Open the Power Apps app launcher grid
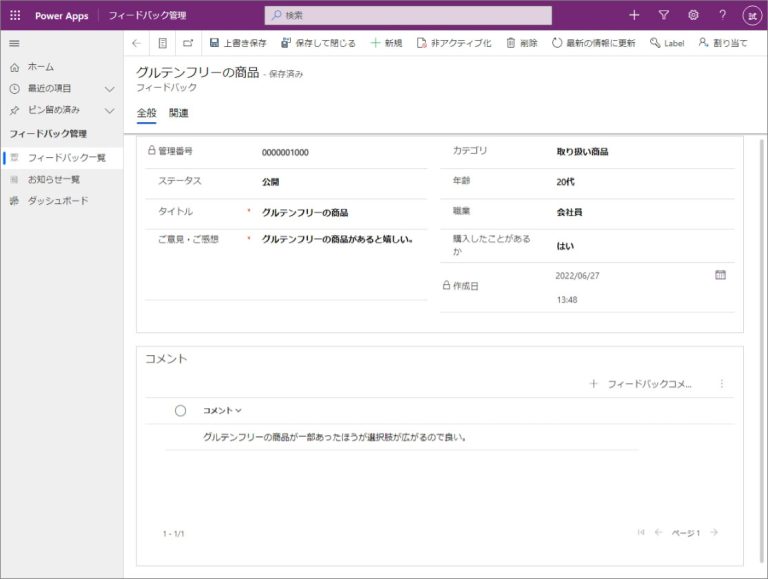Image resolution: width=768 pixels, height=579 pixels. pyautogui.click(x=15, y=15)
